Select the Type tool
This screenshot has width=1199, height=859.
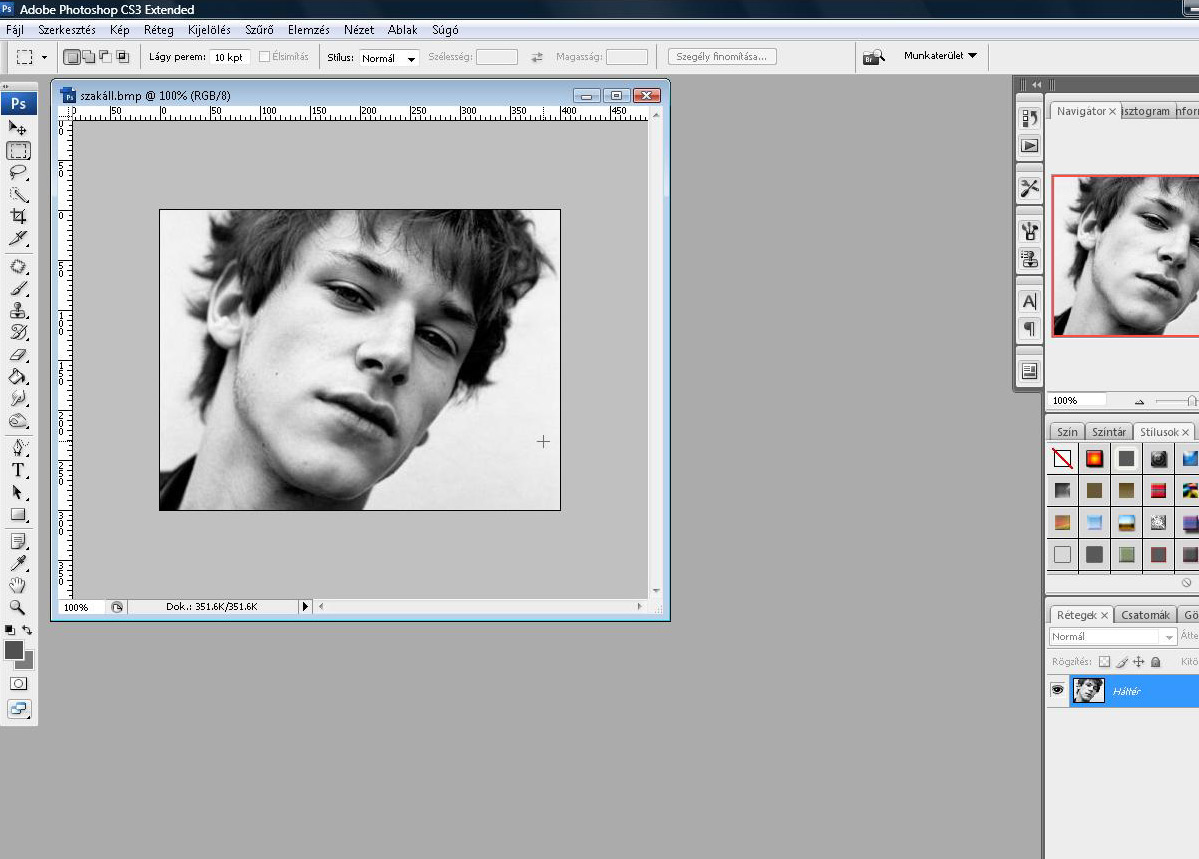click(x=18, y=470)
